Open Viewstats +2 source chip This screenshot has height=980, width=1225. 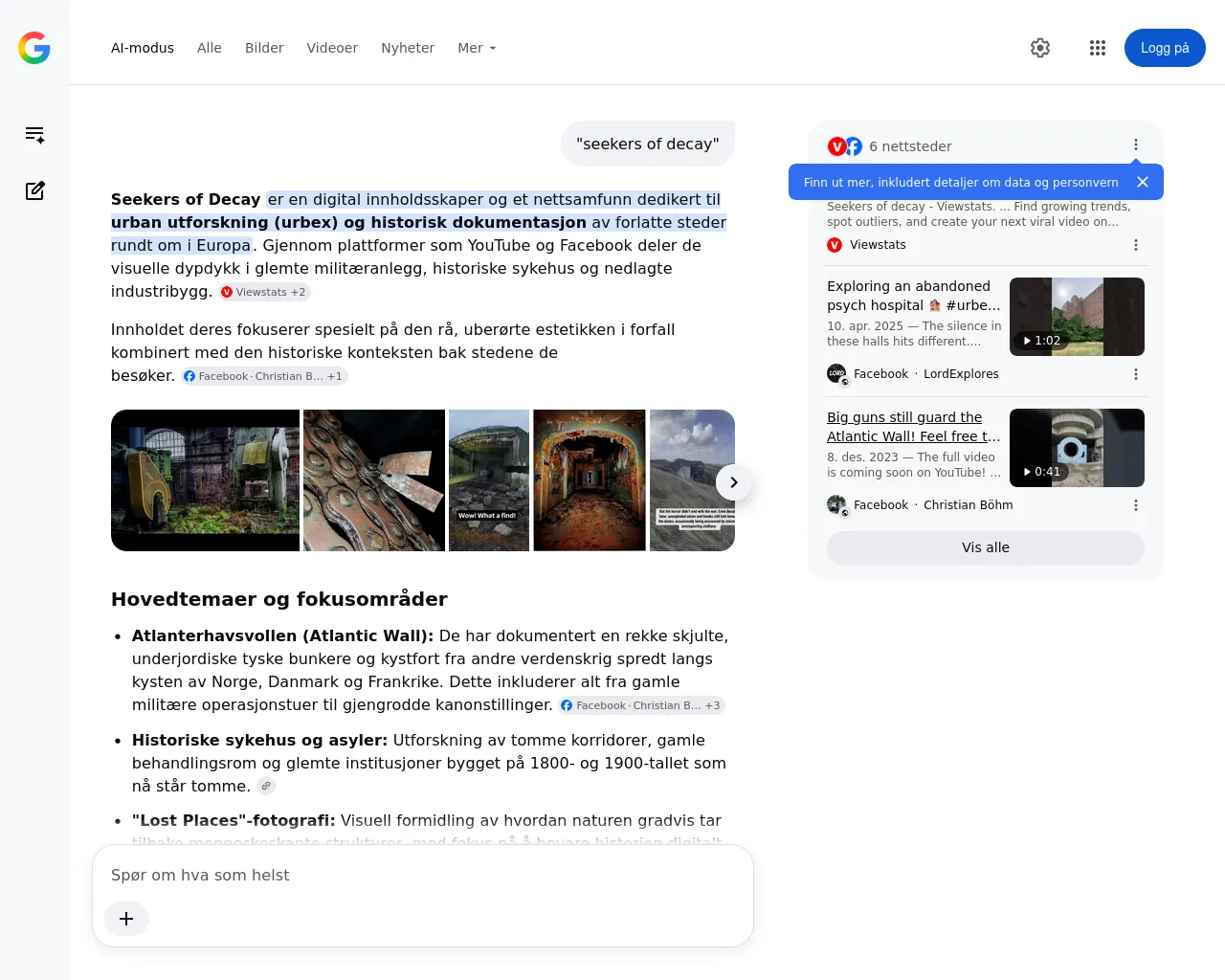click(264, 292)
